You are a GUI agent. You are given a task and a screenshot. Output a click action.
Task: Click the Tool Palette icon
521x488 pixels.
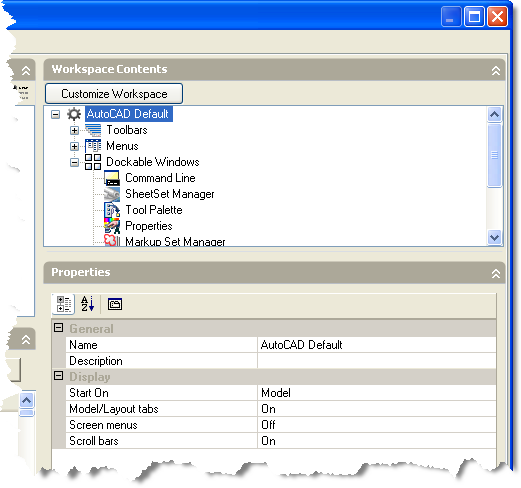click(x=112, y=210)
